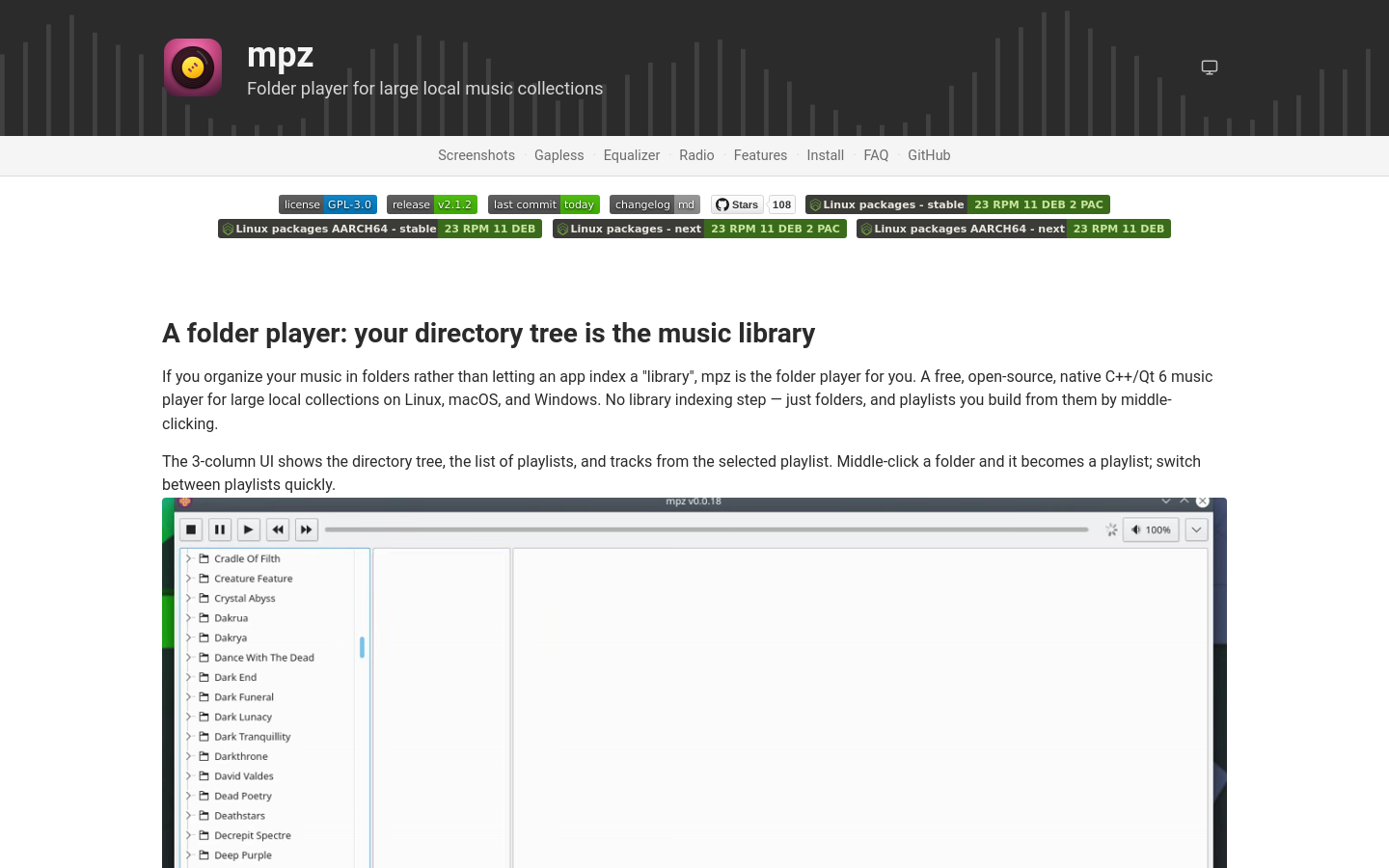Expand the Crystal Abyss folder
This screenshot has height=868, width=1389.
189,598
